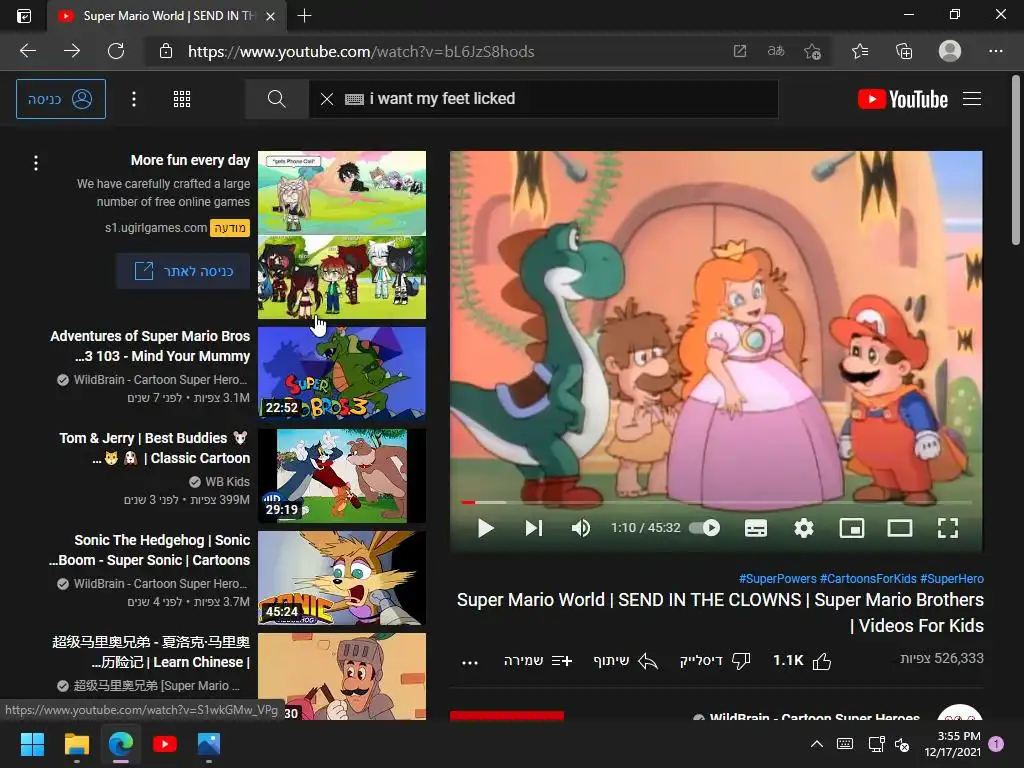
Task: Open the Edge favorites list
Action: tap(860, 51)
